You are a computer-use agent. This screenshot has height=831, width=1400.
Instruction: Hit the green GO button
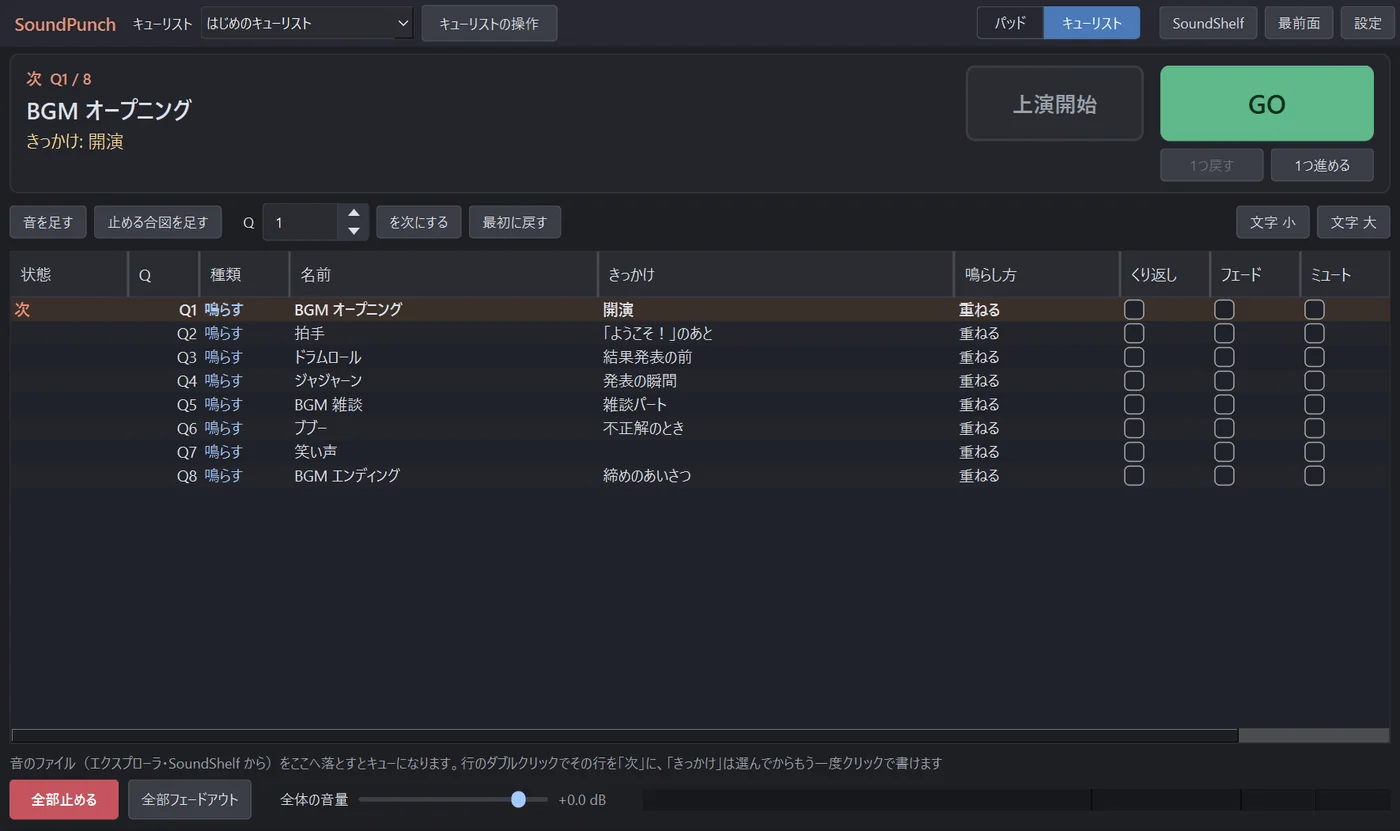point(1266,104)
